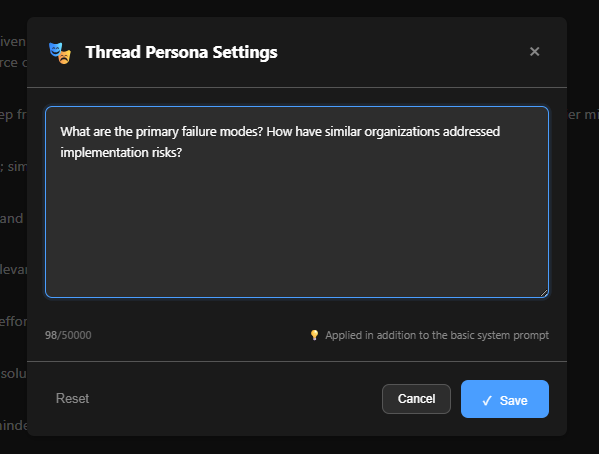
Task: Save the thread persona settings
Action: click(x=505, y=399)
